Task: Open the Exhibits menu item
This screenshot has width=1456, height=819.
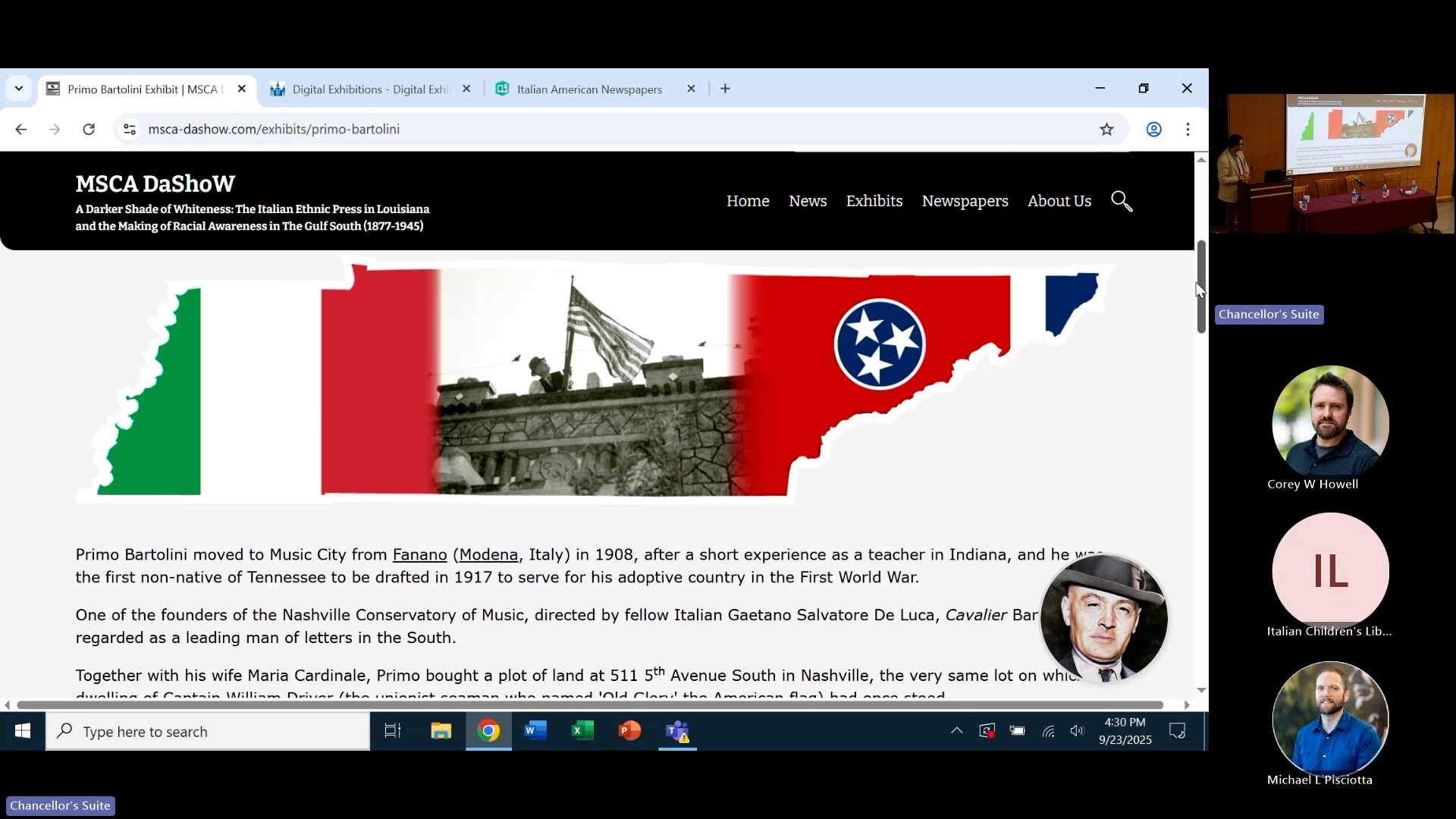Action: point(874,201)
